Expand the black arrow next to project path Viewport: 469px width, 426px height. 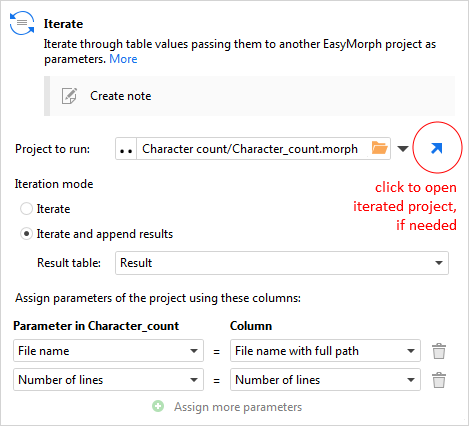(x=403, y=149)
